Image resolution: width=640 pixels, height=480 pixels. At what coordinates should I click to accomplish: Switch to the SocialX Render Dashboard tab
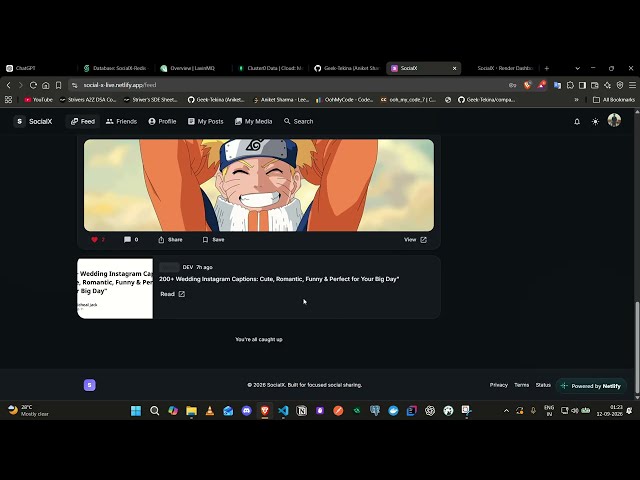pyautogui.click(x=504, y=68)
